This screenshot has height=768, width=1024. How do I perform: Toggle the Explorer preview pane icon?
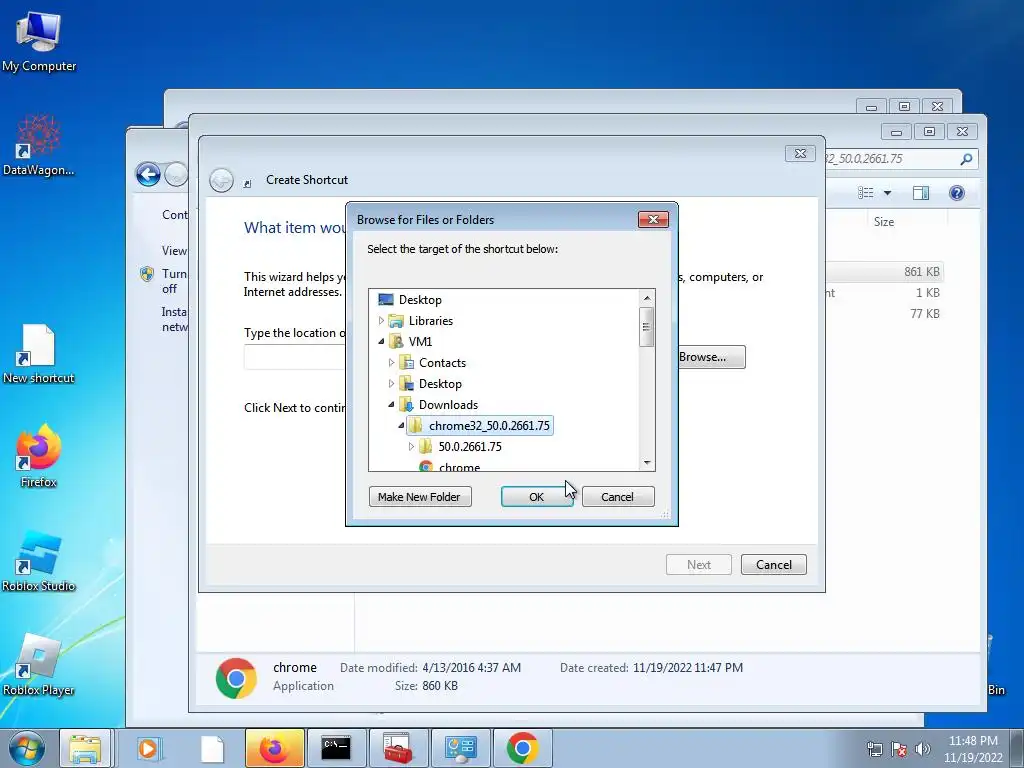pyautogui.click(x=921, y=193)
